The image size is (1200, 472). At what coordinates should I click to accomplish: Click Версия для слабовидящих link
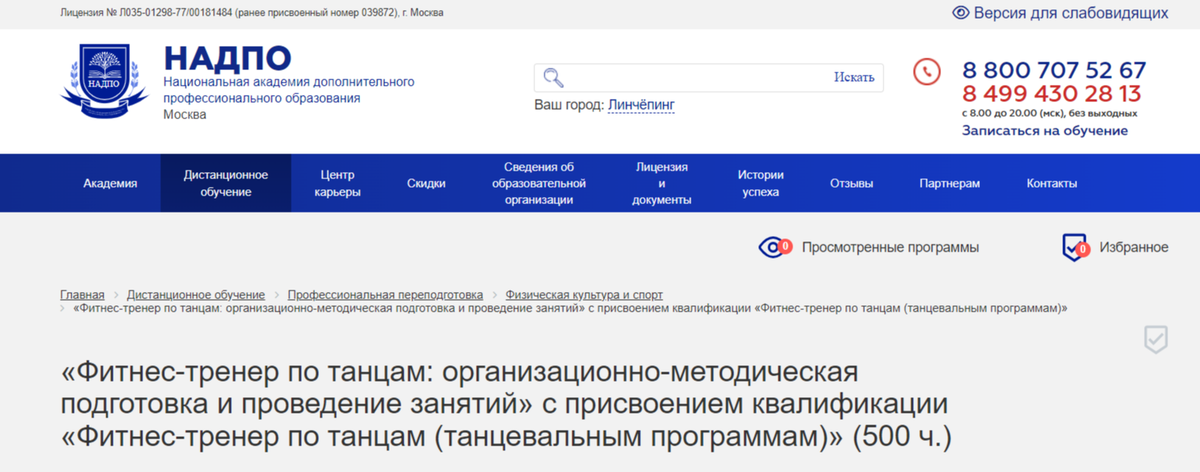pos(1072,13)
